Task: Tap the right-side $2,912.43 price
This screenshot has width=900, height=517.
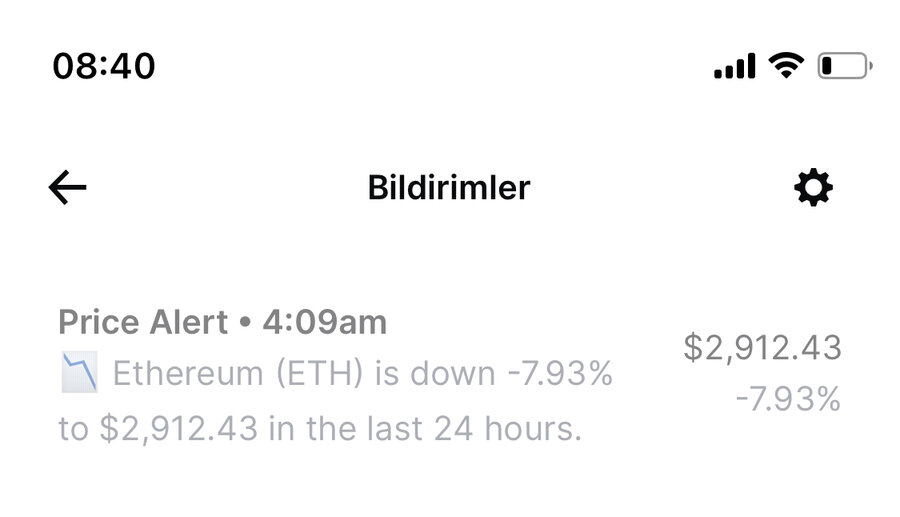Action: [x=762, y=348]
